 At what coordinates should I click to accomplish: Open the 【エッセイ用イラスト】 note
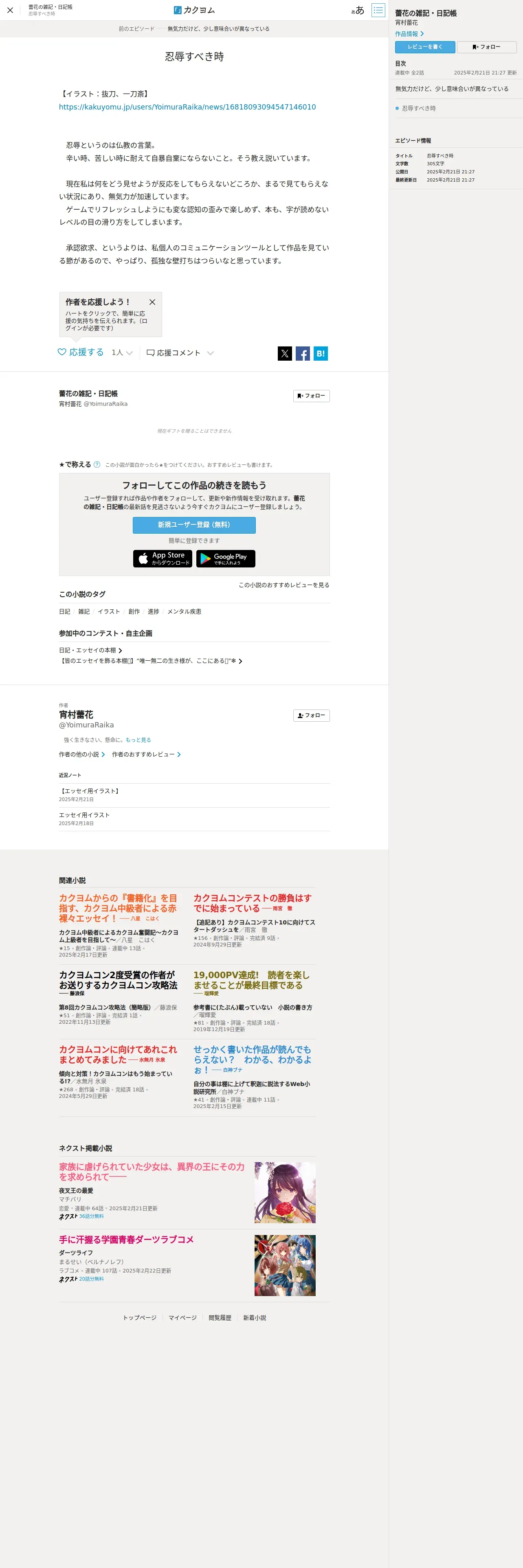[x=90, y=791]
